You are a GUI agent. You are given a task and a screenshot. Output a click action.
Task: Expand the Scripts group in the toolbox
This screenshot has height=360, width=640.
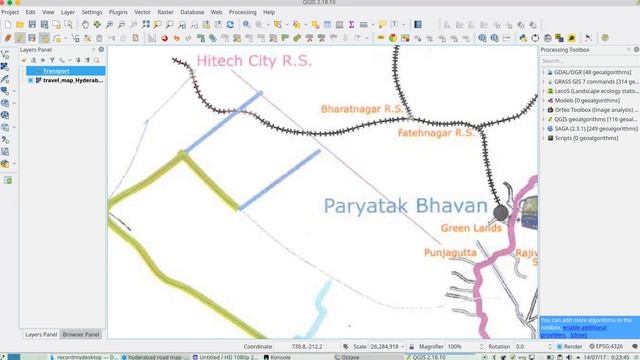pos(543,138)
